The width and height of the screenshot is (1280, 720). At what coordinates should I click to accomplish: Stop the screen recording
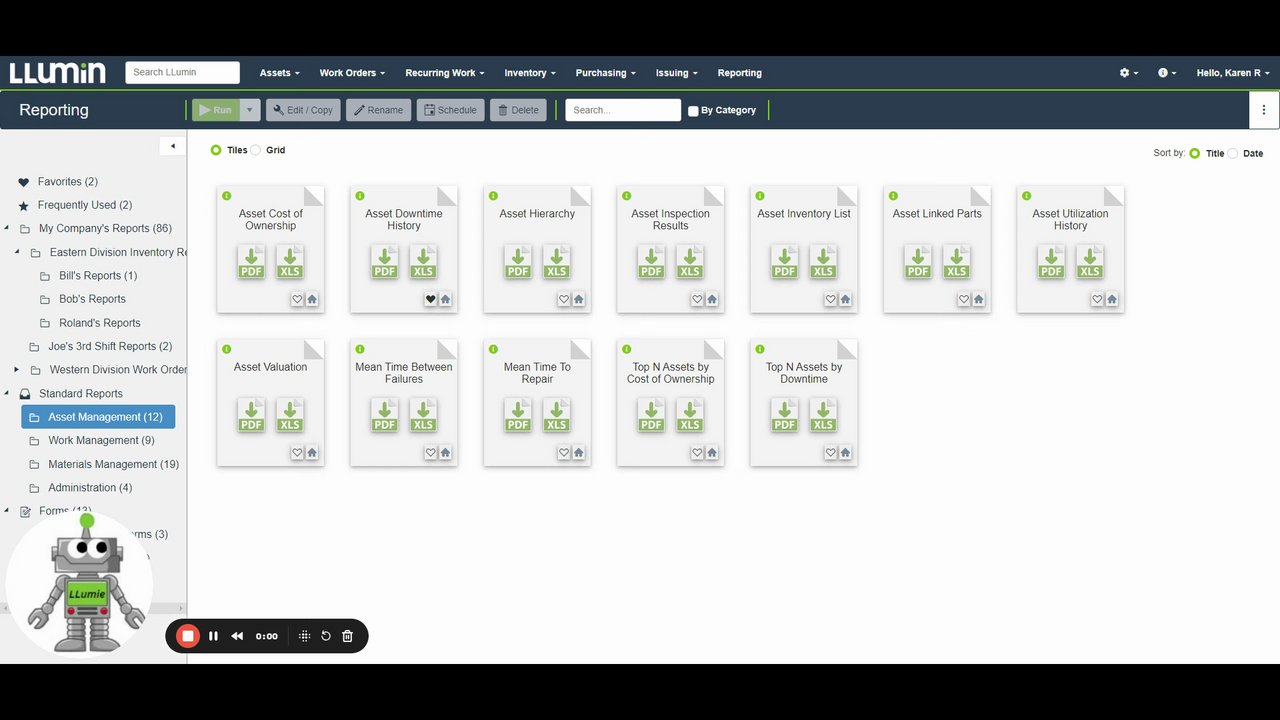(x=187, y=636)
